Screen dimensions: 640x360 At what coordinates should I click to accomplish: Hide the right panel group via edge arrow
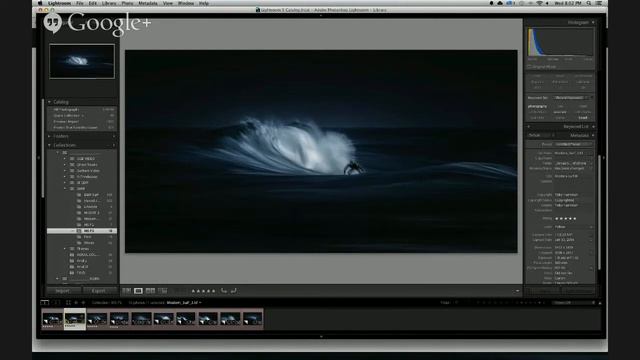(x=604, y=158)
